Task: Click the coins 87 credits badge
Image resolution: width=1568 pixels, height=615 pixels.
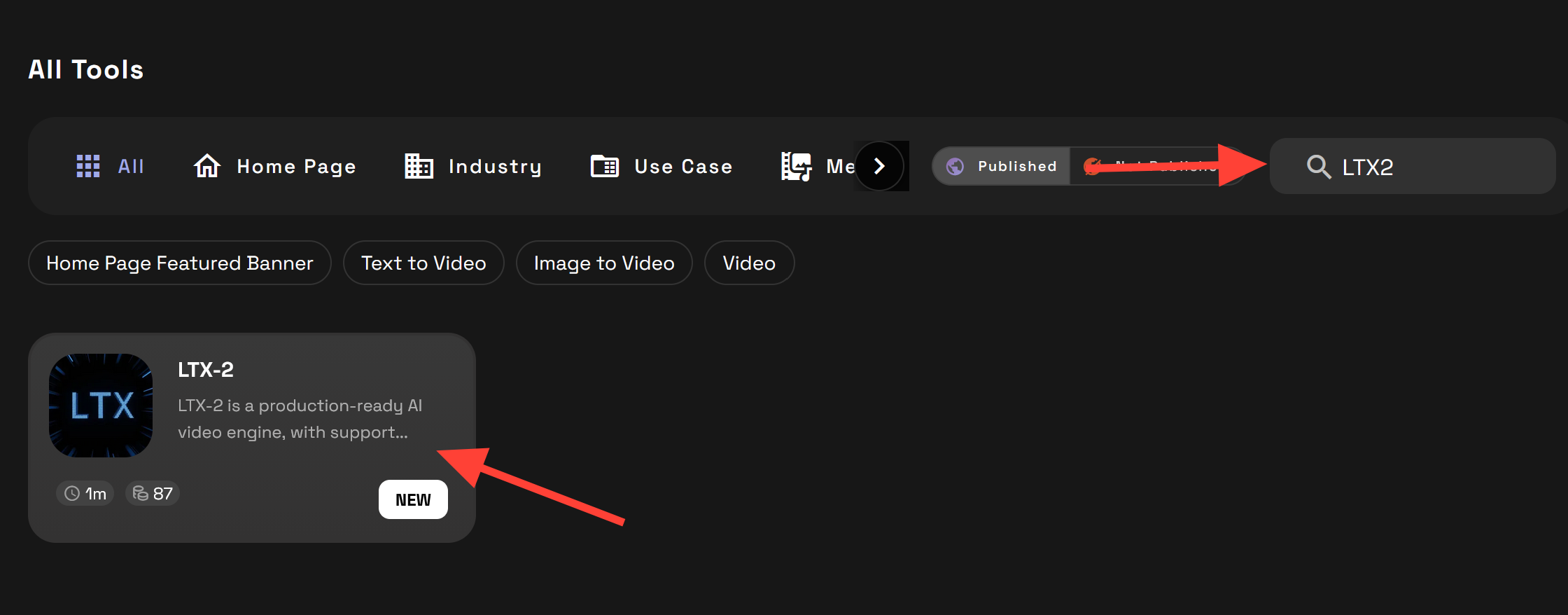Action: point(153,494)
